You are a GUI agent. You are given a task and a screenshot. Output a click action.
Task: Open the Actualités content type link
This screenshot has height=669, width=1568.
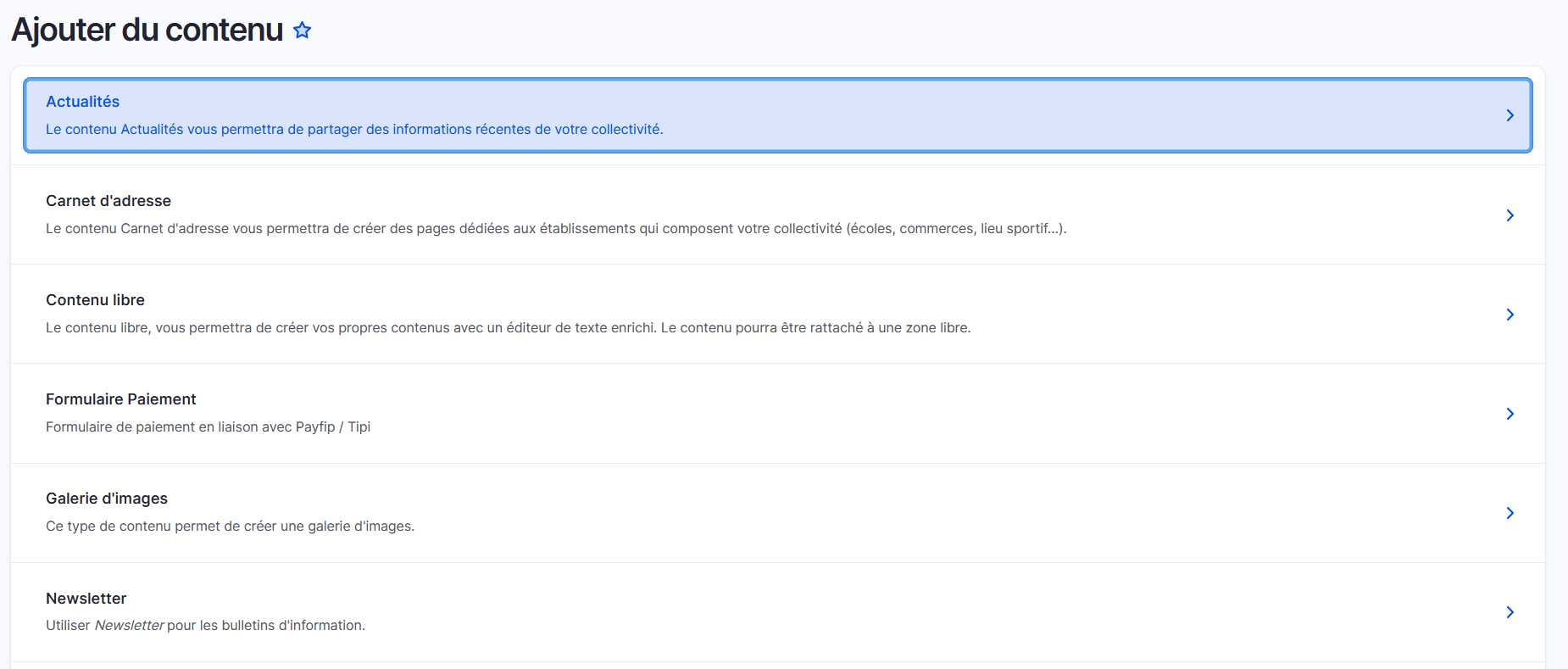(82, 102)
